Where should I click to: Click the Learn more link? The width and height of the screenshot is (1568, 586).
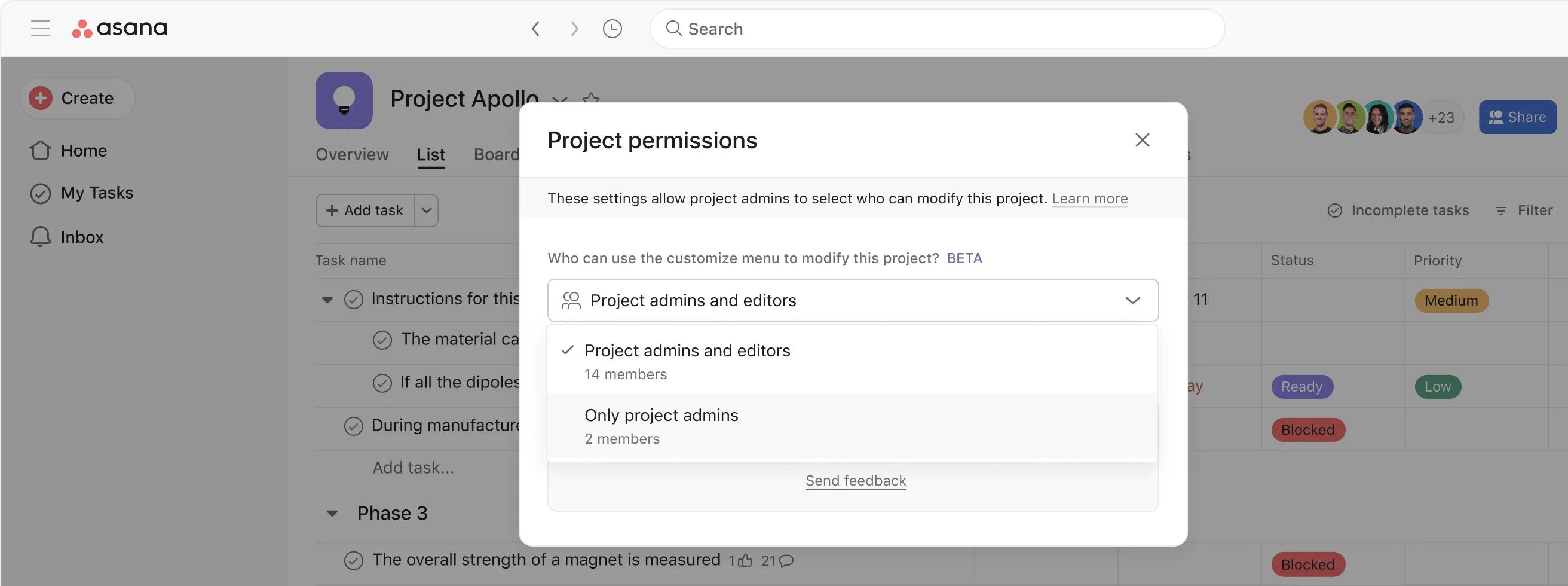(x=1089, y=198)
